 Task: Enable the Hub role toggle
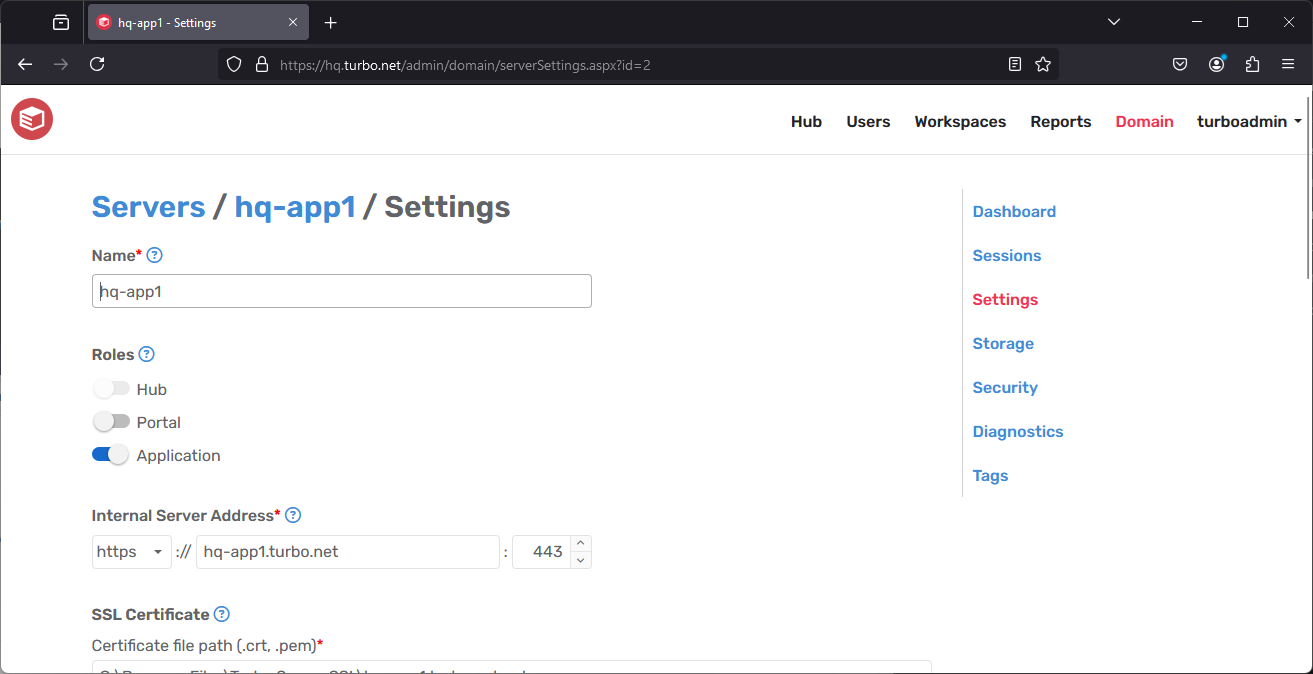[110, 388]
